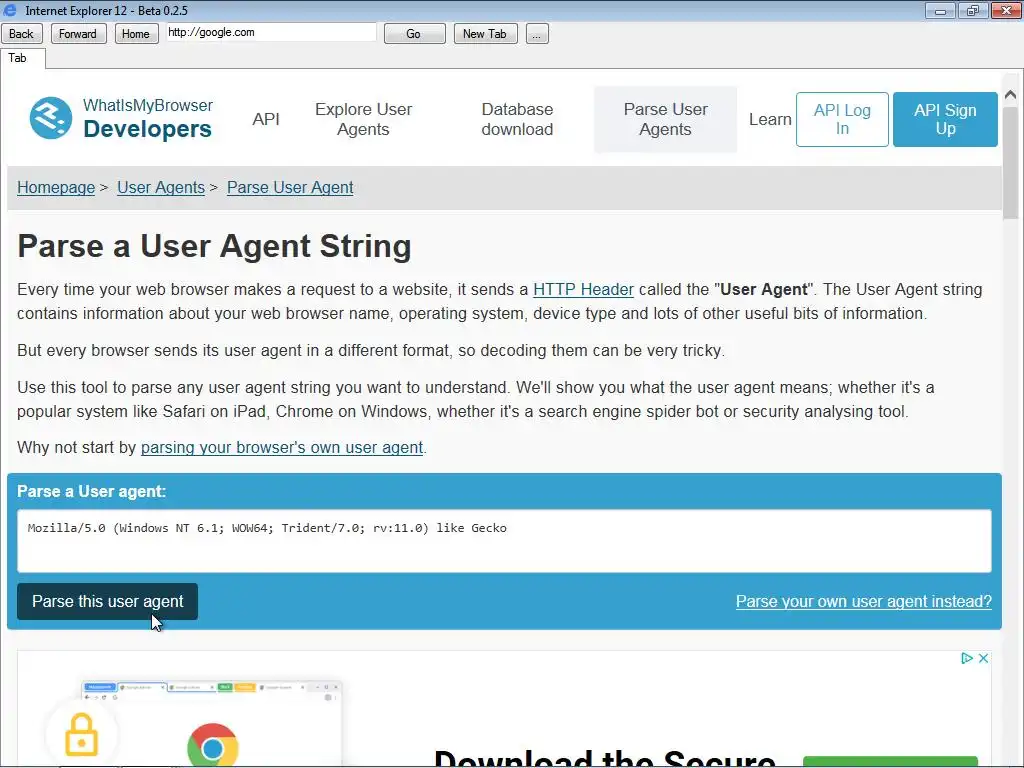The width and height of the screenshot is (1024, 768).
Task: Follow the User Agents breadcrumb link
Action: pyautogui.click(x=161, y=187)
